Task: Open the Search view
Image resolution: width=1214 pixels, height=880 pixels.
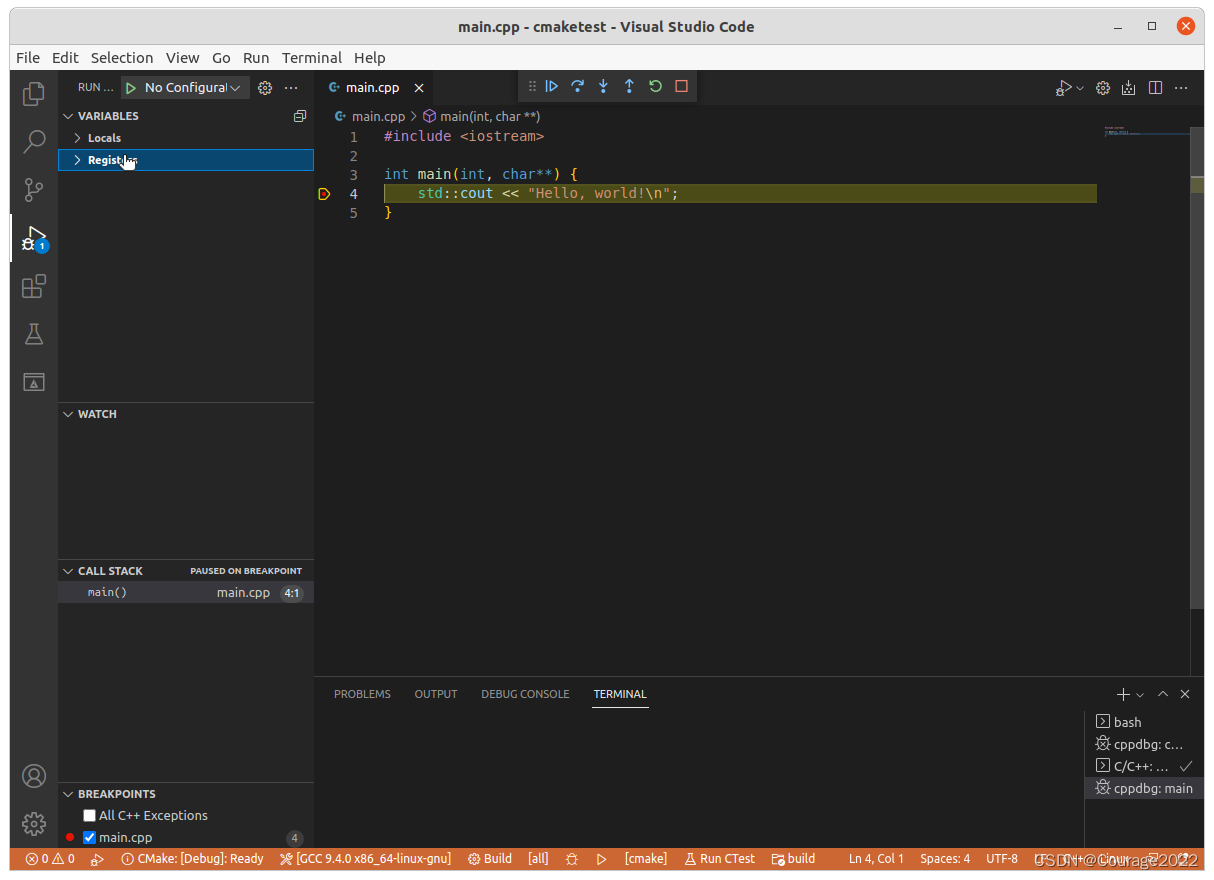Action: (x=34, y=141)
